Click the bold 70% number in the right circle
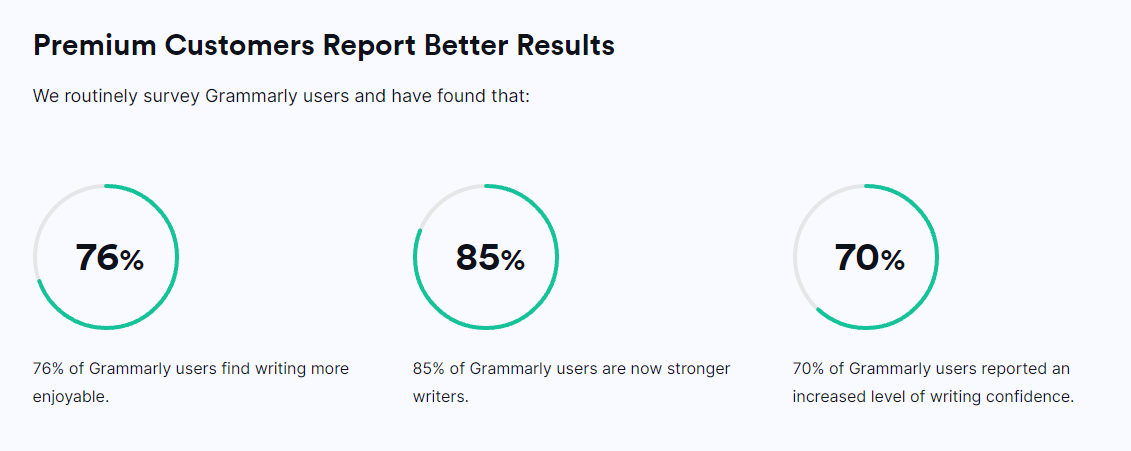The width and height of the screenshot is (1131, 451). point(869,258)
